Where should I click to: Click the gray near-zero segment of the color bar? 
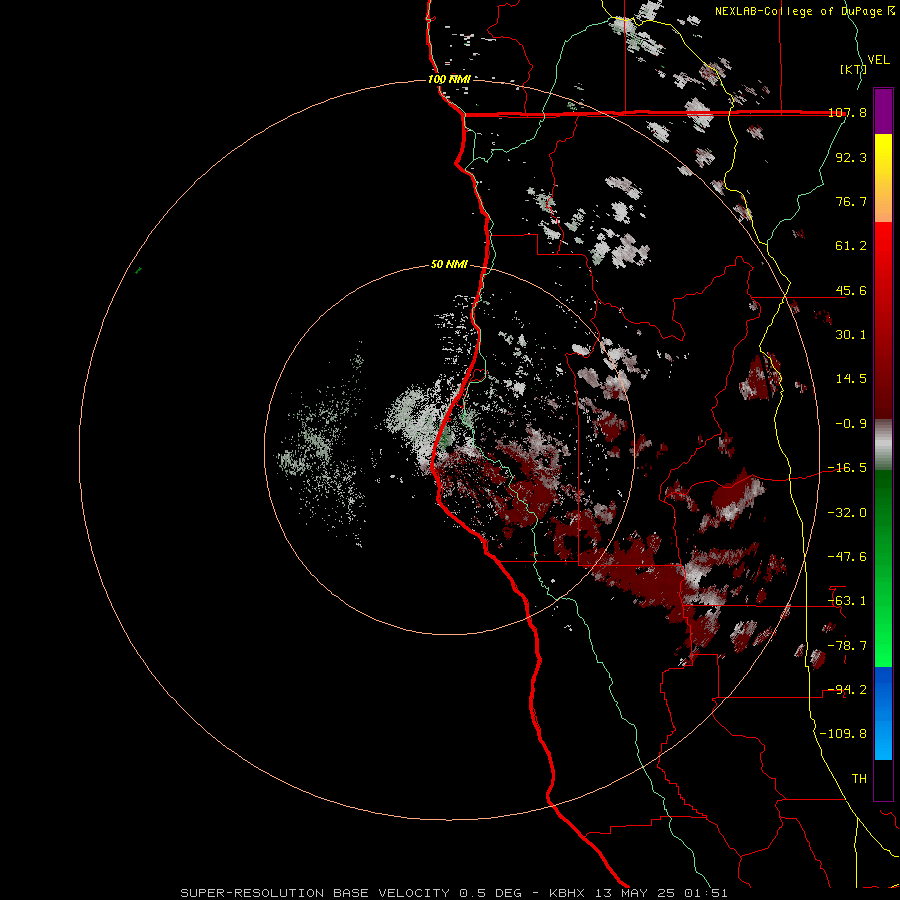pyautogui.click(x=883, y=445)
